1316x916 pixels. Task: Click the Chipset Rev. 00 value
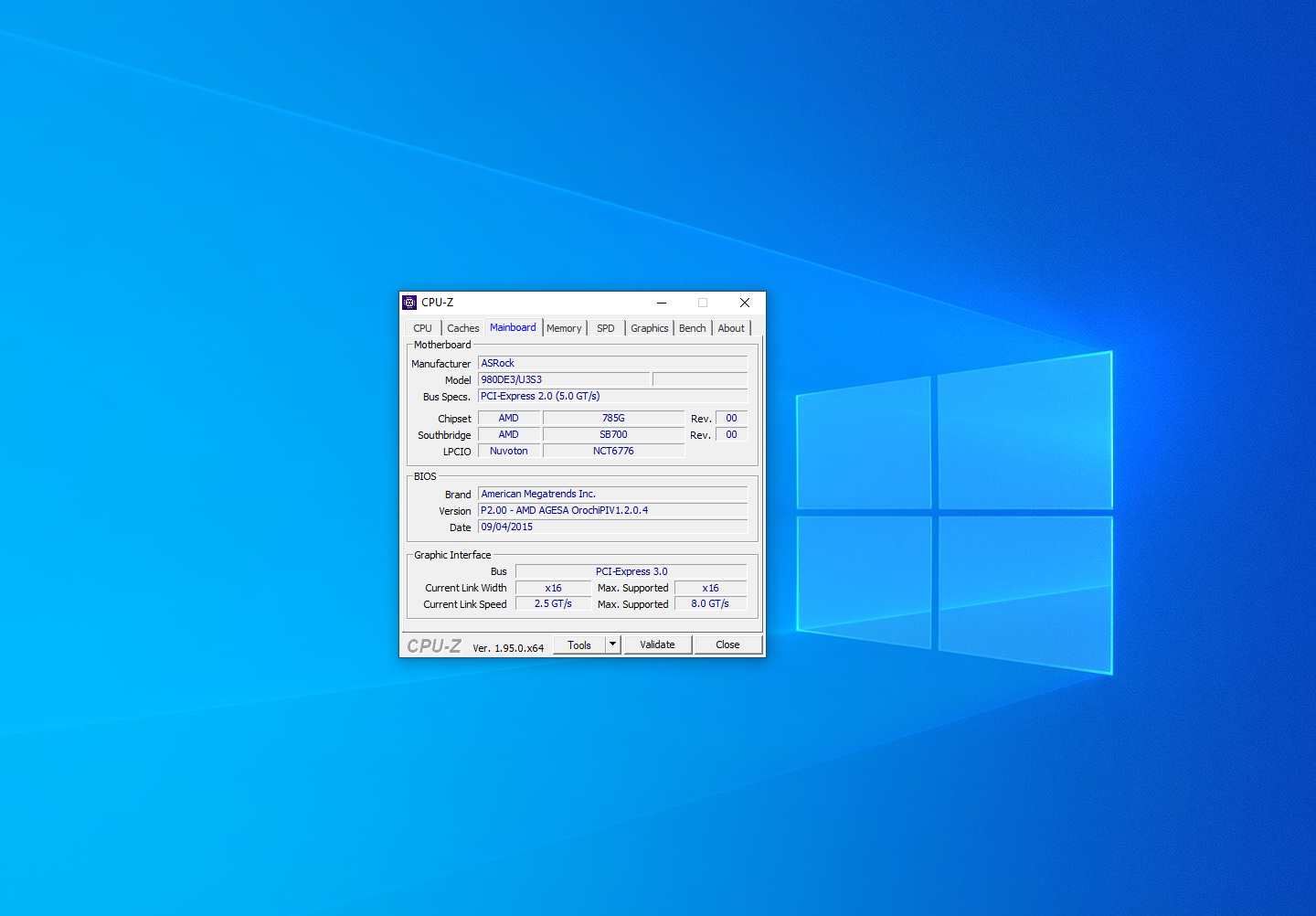tap(731, 418)
